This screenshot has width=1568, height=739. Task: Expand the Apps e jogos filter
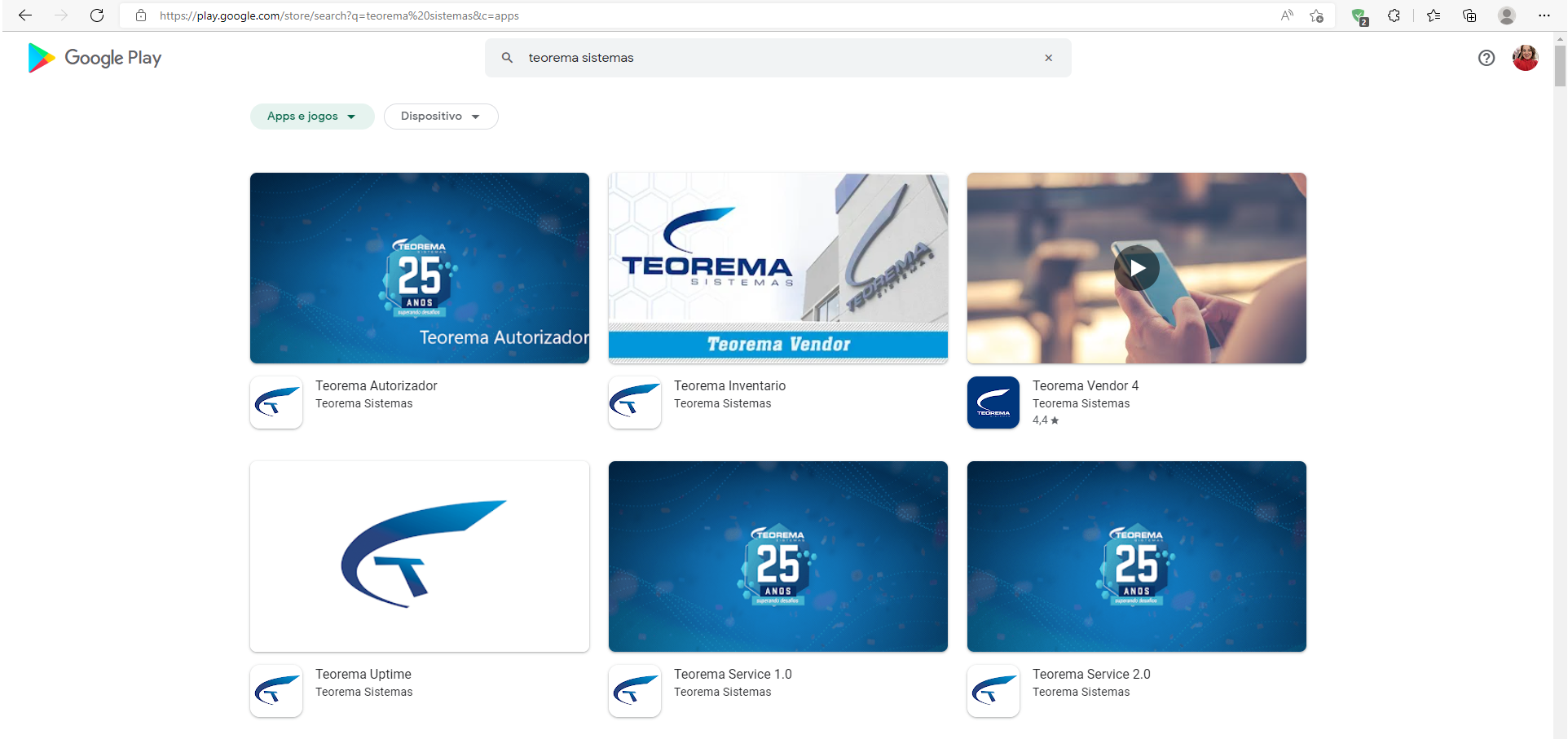pos(312,117)
